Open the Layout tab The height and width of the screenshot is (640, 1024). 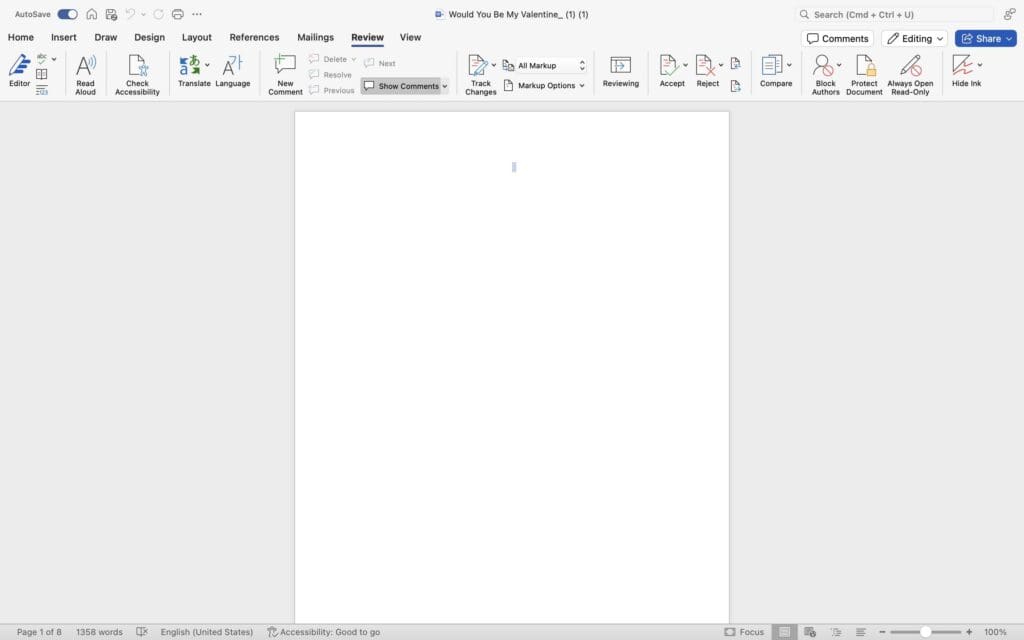[x=196, y=38]
